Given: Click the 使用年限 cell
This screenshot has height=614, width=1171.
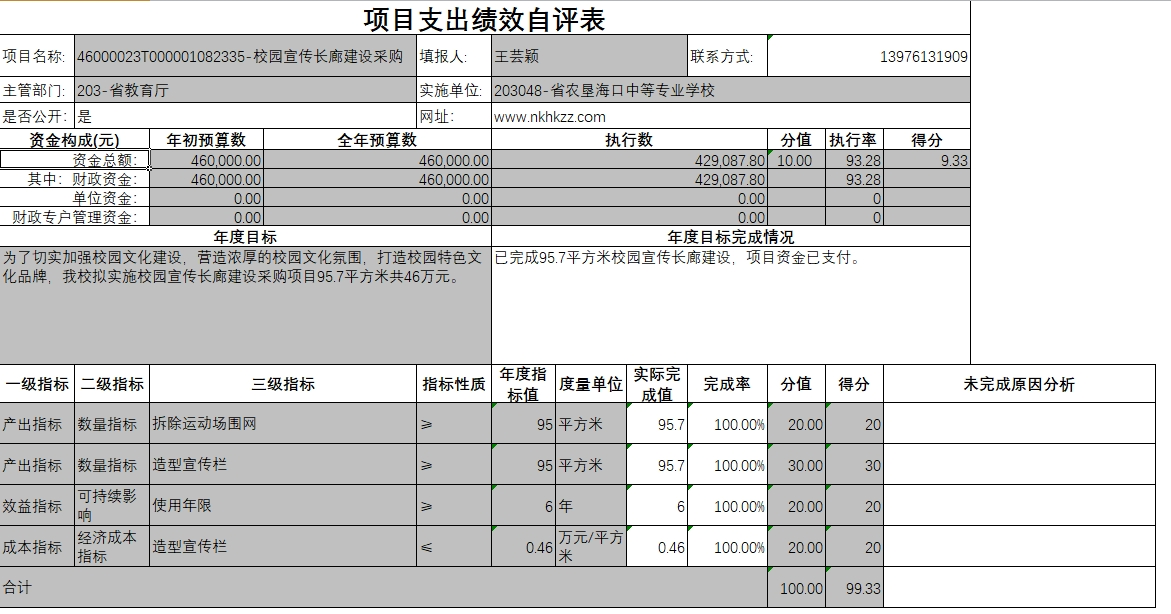Looking at the screenshot, I should point(283,506).
